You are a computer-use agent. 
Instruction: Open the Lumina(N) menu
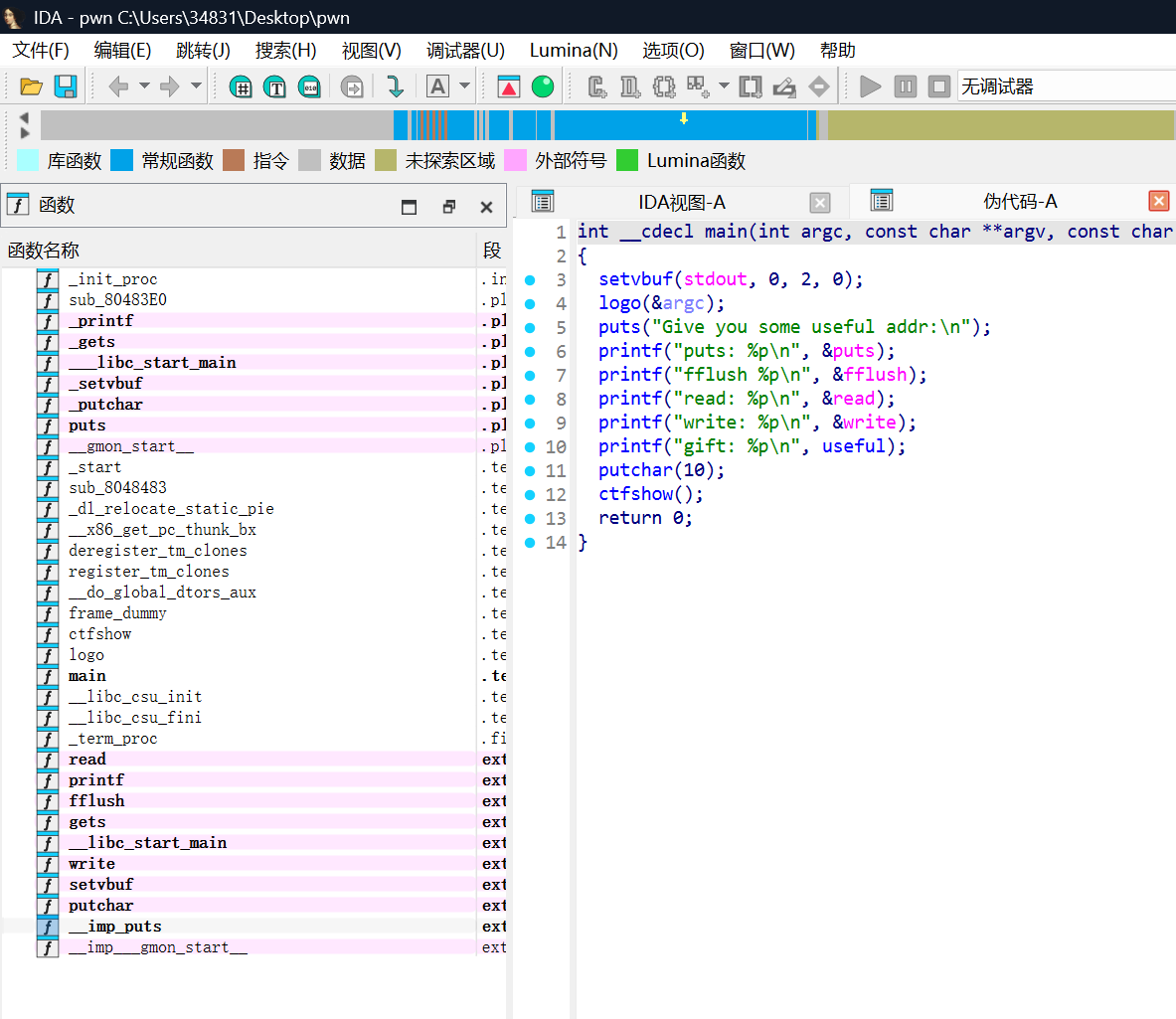coord(574,51)
